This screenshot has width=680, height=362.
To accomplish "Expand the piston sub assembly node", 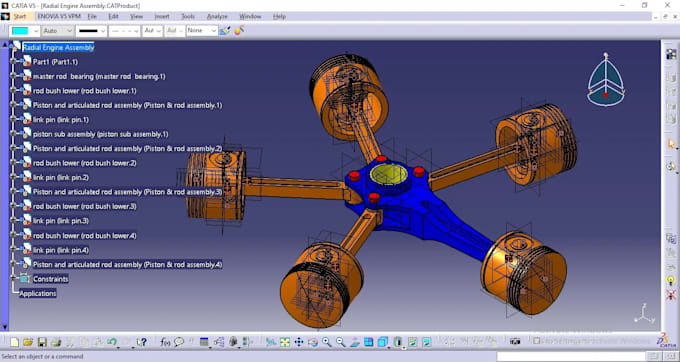I will 13,134.
